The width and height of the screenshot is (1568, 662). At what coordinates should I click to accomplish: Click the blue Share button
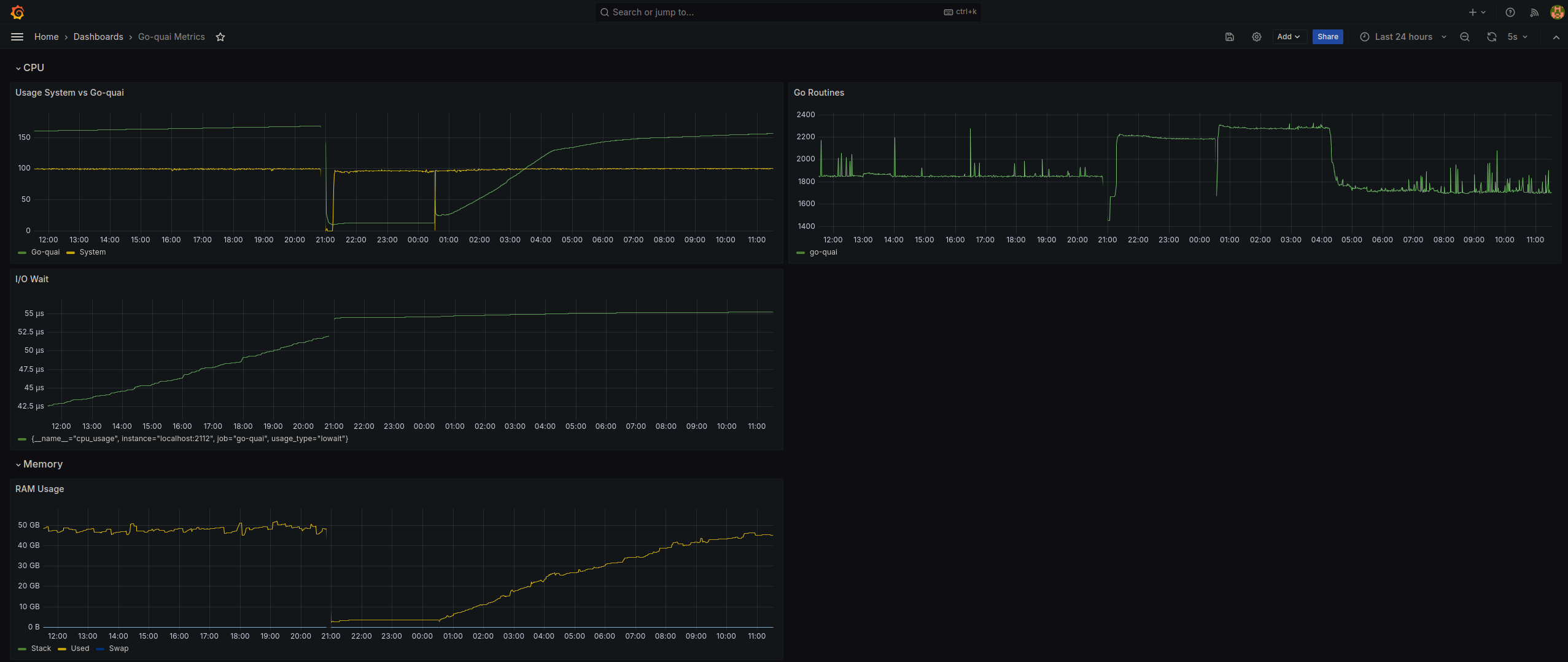coord(1327,37)
